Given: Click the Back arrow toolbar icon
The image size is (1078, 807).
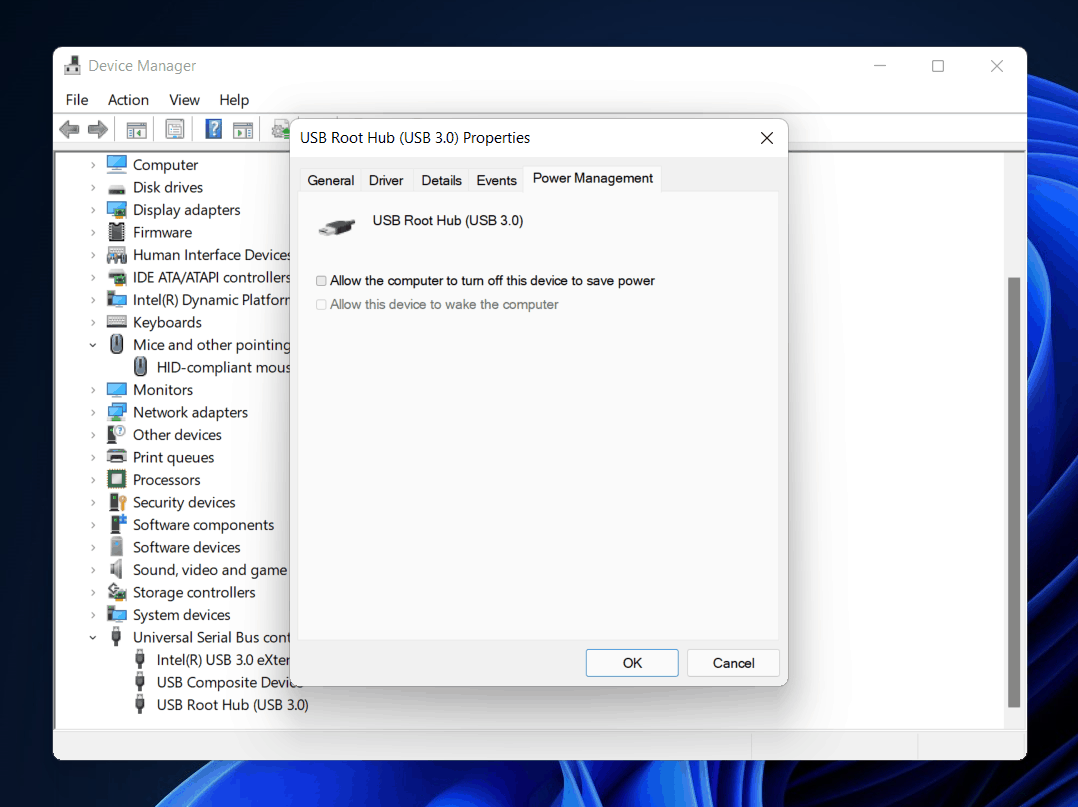Looking at the screenshot, I should pyautogui.click(x=69, y=129).
